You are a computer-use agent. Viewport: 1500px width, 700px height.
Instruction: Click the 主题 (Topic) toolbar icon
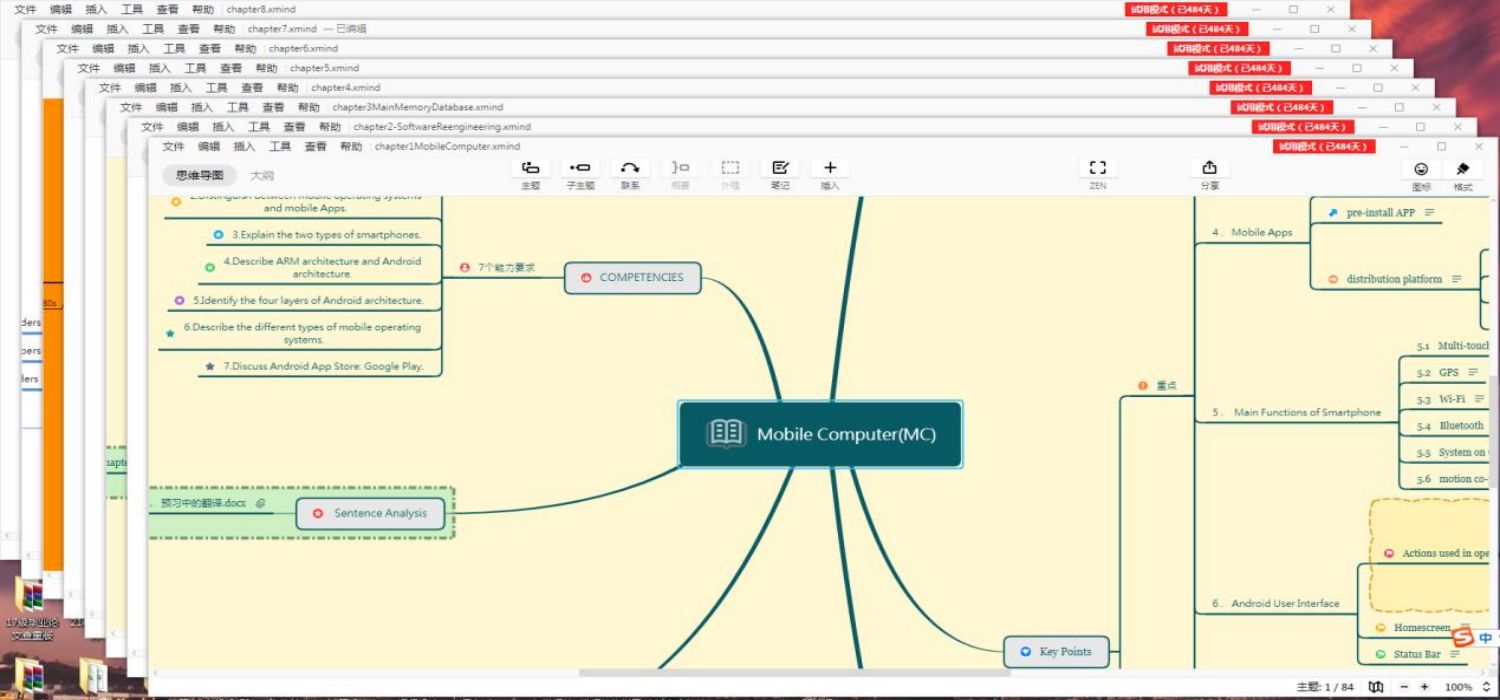coord(530,168)
